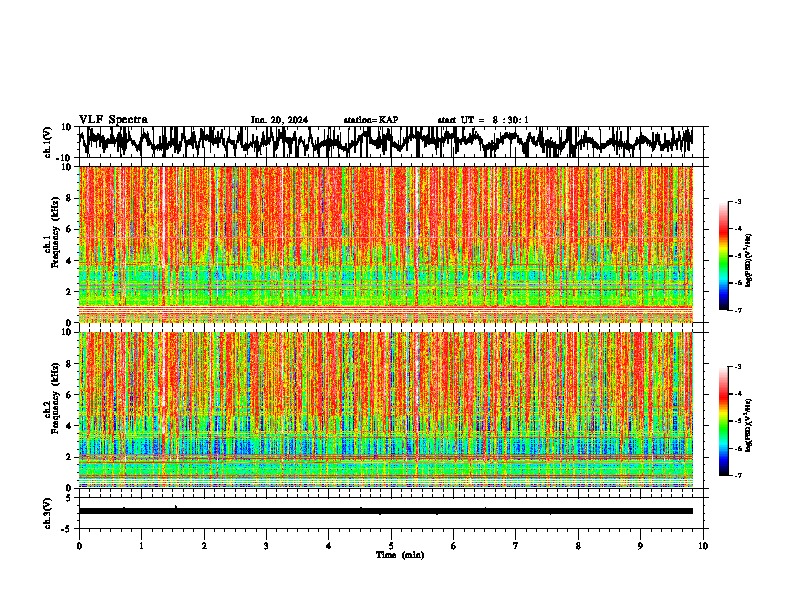Click time axis tick label '8'
This screenshot has width=792, height=612.
click(x=578, y=546)
